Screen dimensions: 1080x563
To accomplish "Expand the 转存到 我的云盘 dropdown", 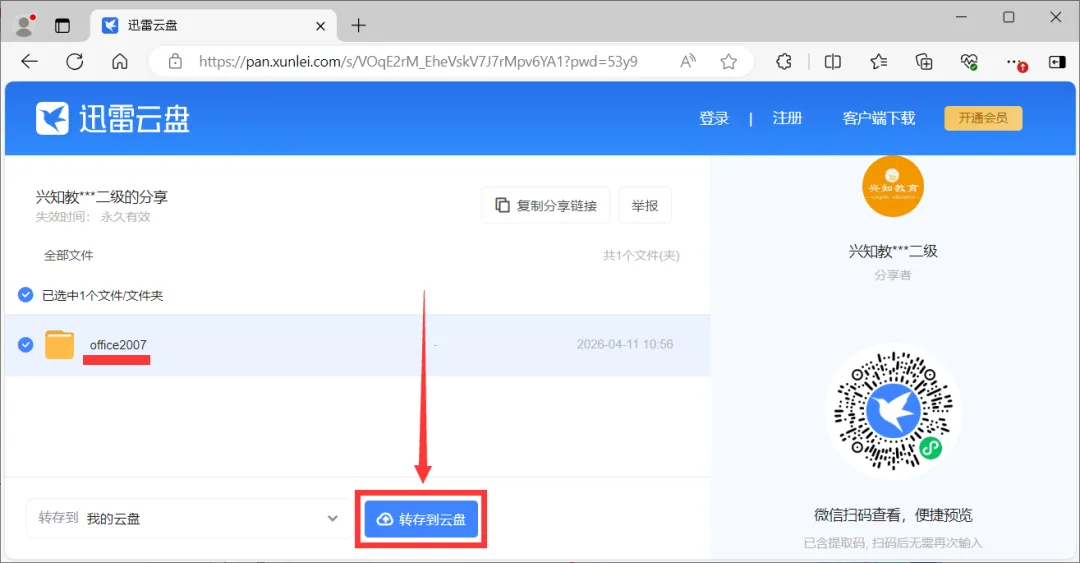I will click(189, 518).
